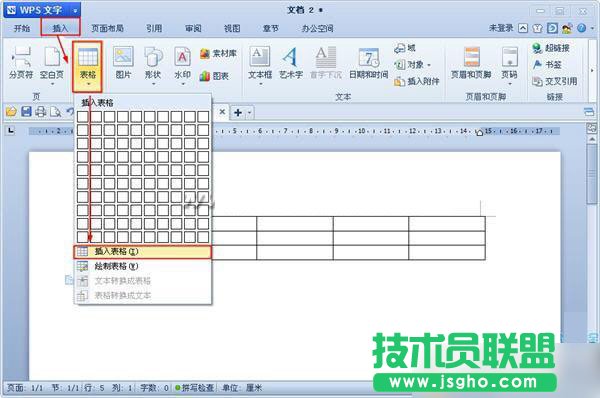Image resolution: width=600 pixels, height=398 pixels.
Task: Click the 首字下沉 drop cap icon
Action: [326, 62]
